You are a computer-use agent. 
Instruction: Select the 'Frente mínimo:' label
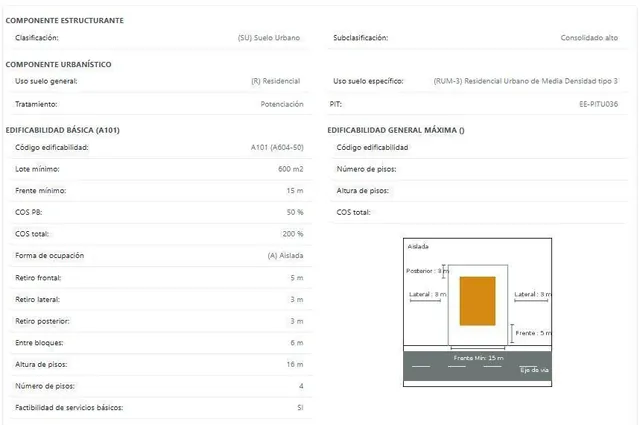pyautogui.click(x=40, y=191)
